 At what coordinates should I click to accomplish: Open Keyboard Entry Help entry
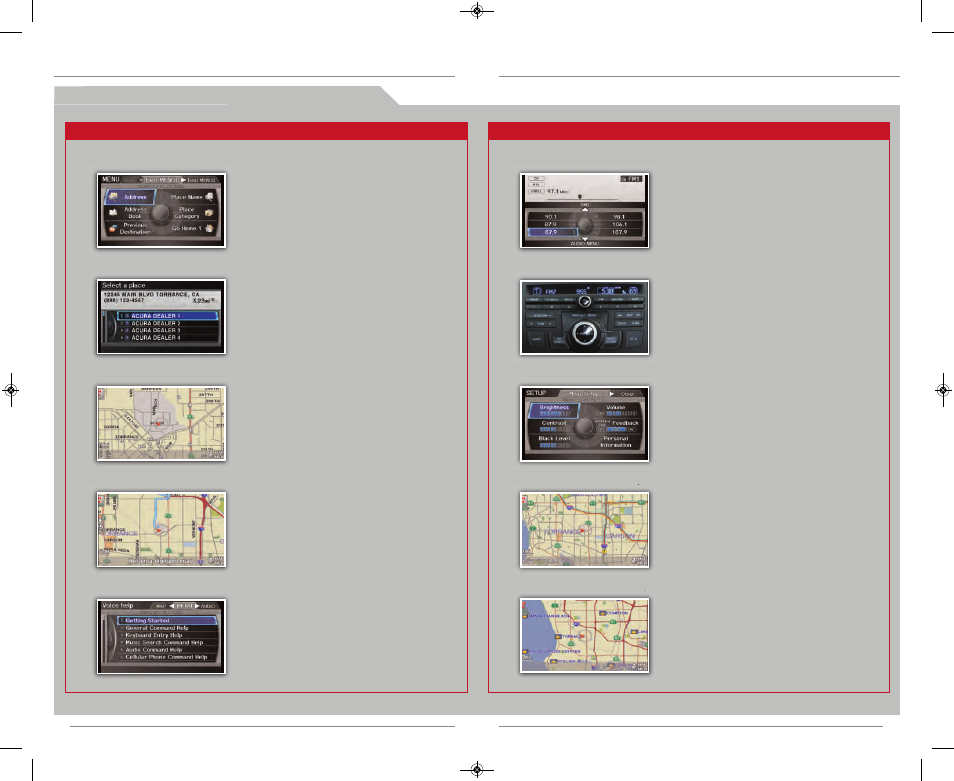(x=167, y=635)
